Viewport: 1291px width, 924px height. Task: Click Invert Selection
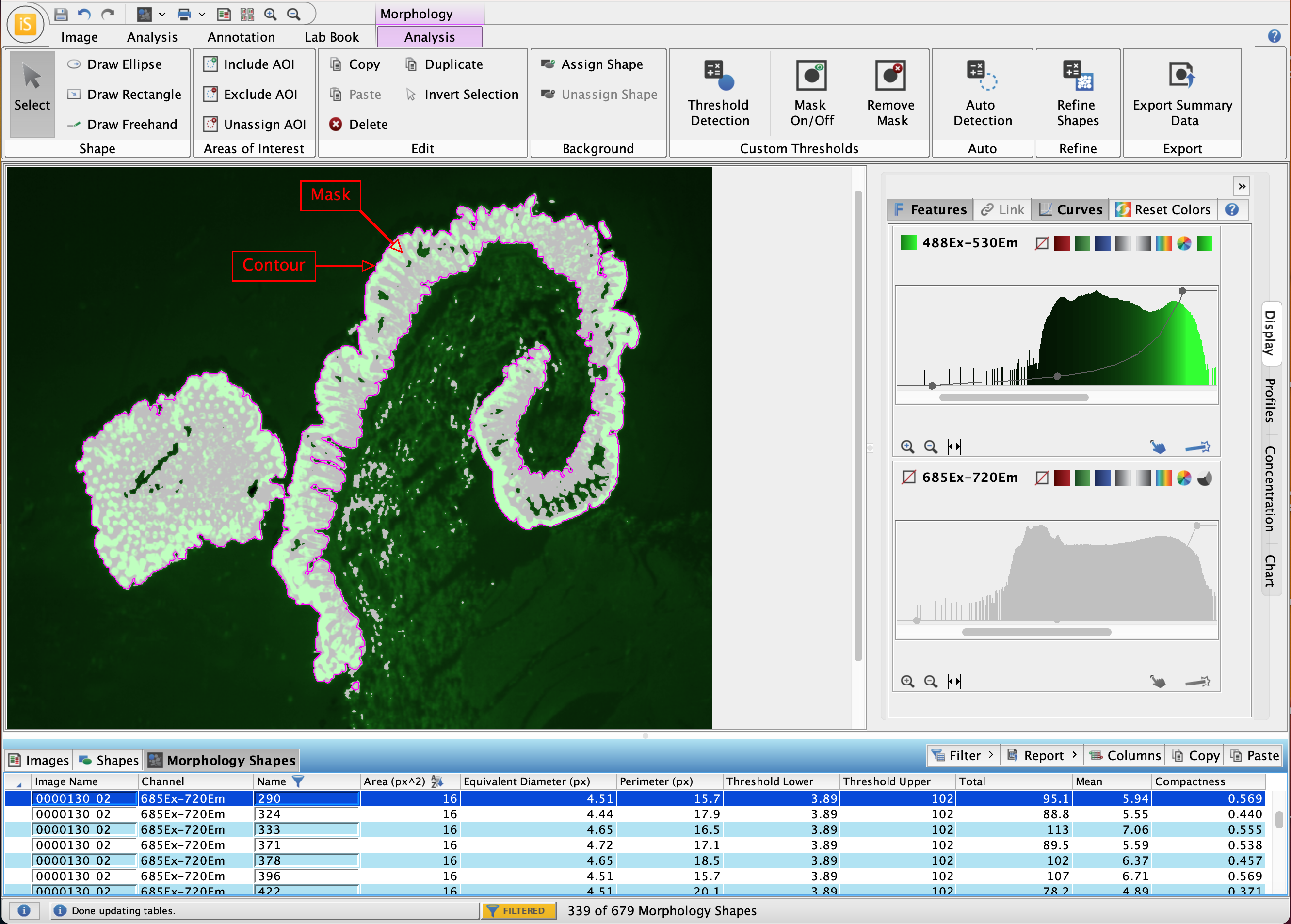(x=461, y=95)
